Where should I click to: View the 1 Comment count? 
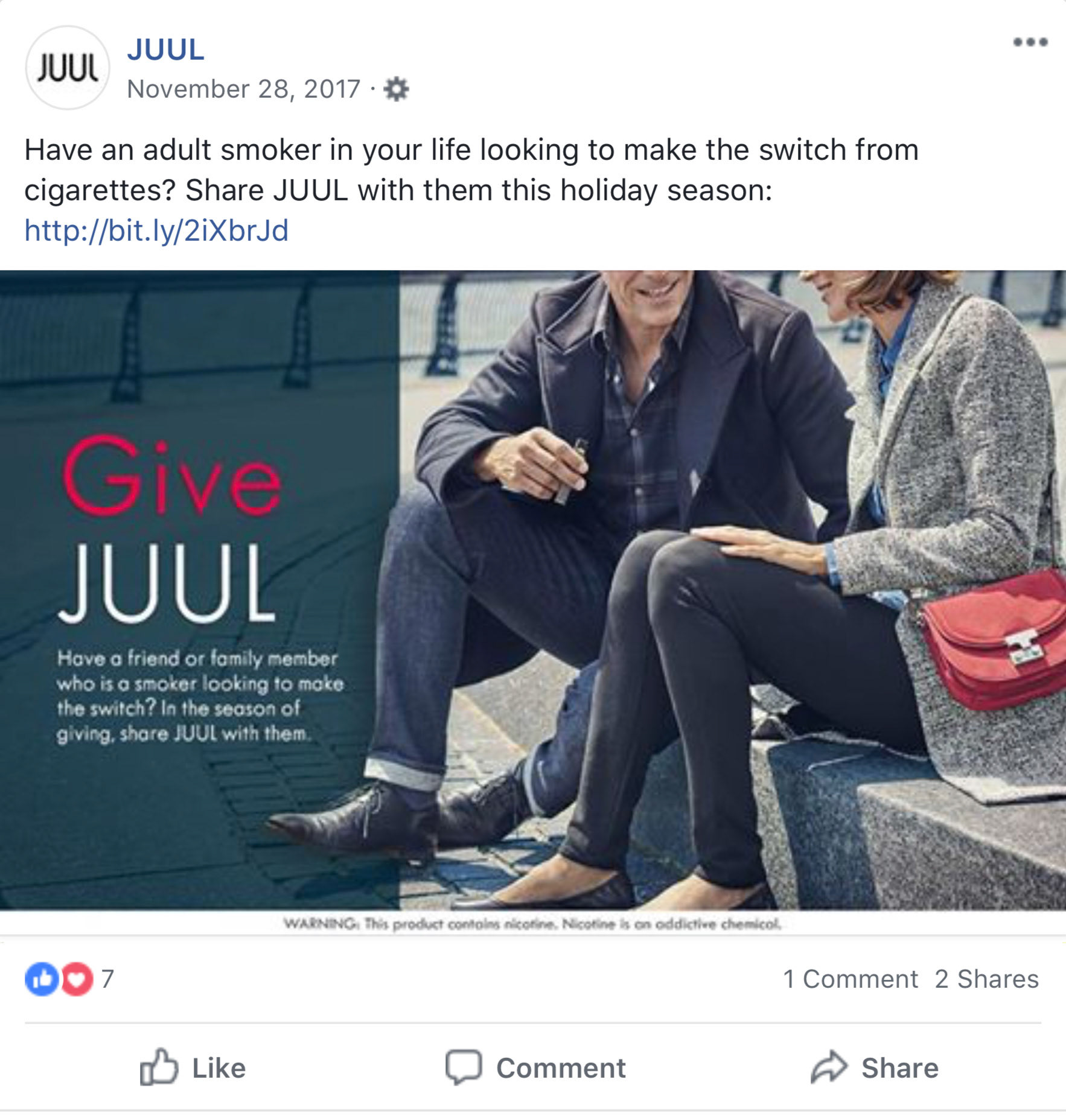click(850, 979)
